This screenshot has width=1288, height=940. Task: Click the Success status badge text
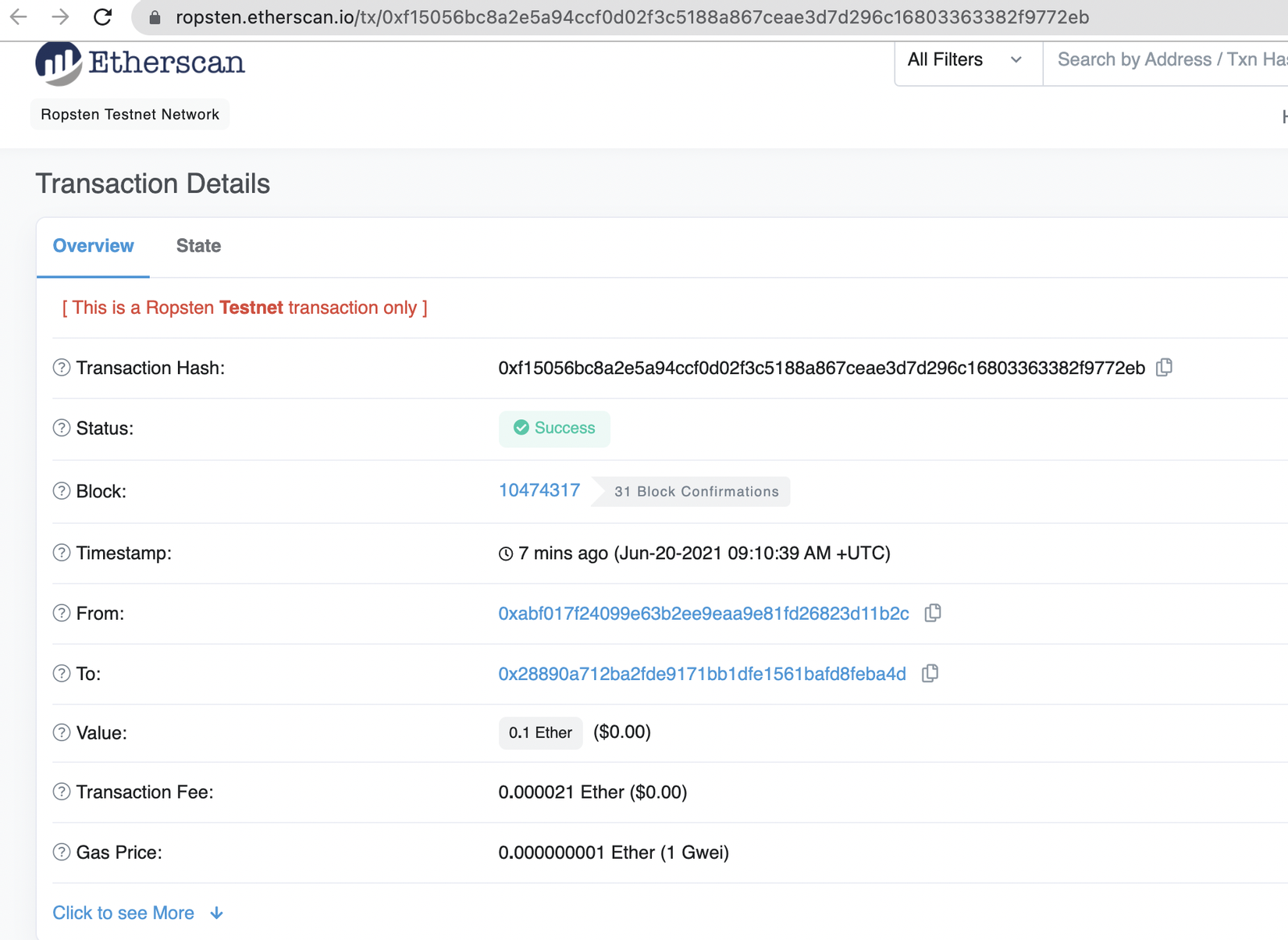point(564,428)
